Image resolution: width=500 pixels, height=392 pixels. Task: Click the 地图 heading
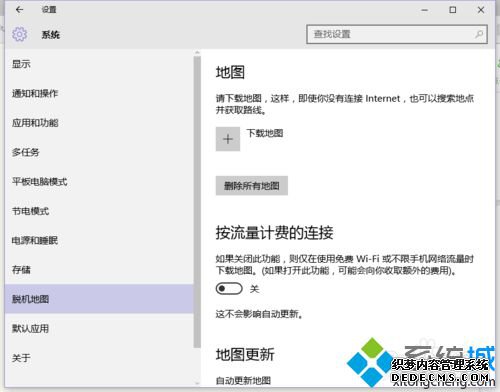(230, 72)
